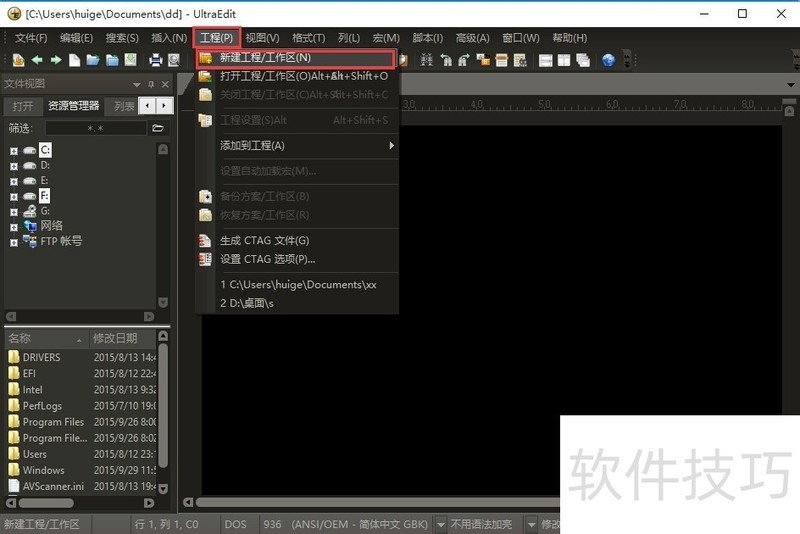Sort file list by 修改日期 column header
The height and width of the screenshot is (534, 800).
[x=121, y=338]
